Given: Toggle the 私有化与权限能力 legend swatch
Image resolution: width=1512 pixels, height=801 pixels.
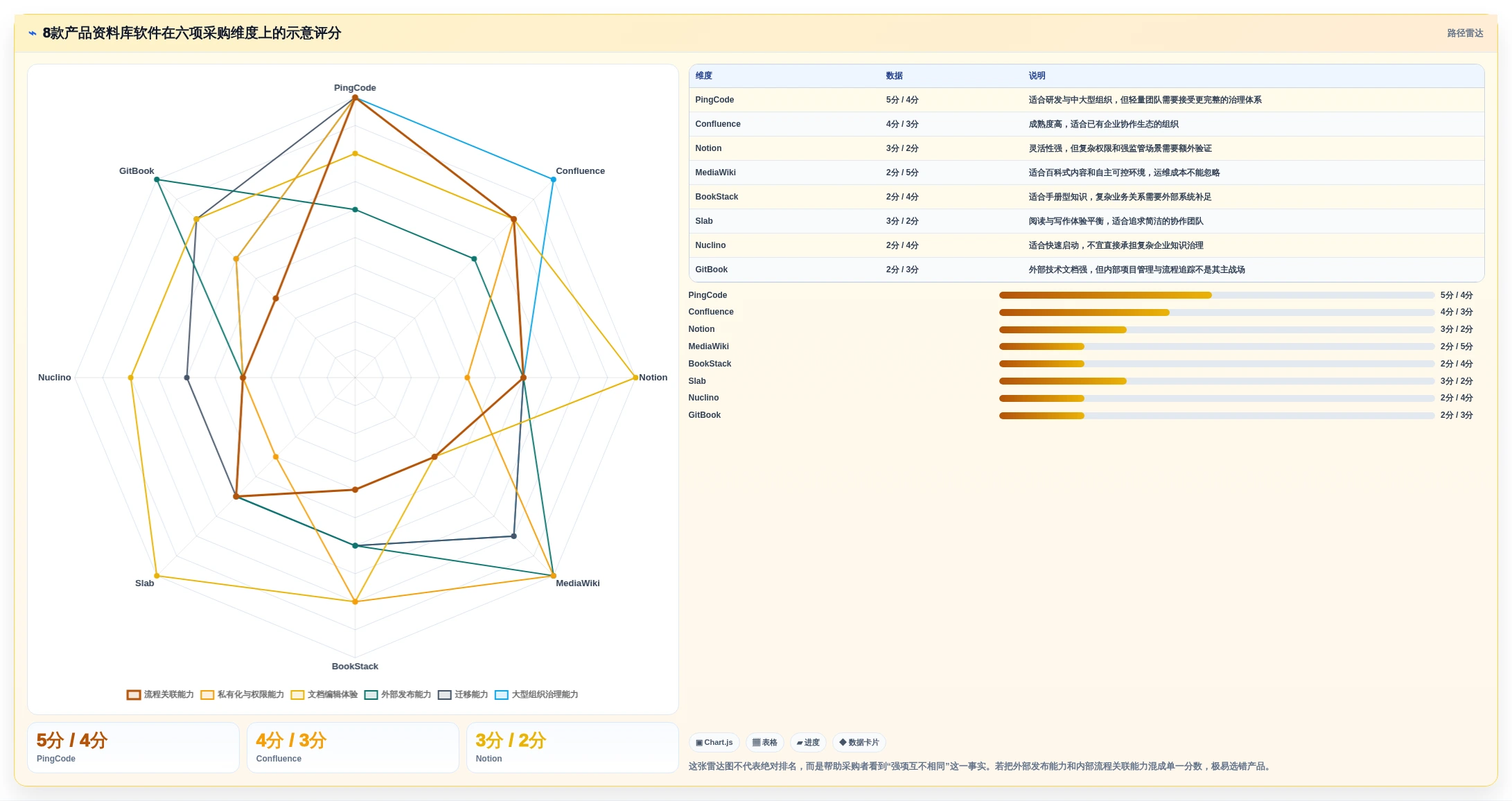Looking at the screenshot, I should 207,695.
